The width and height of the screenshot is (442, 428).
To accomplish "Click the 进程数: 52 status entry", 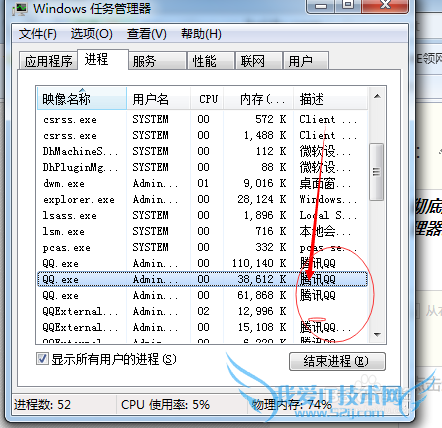I will pyautogui.click(x=42, y=405).
